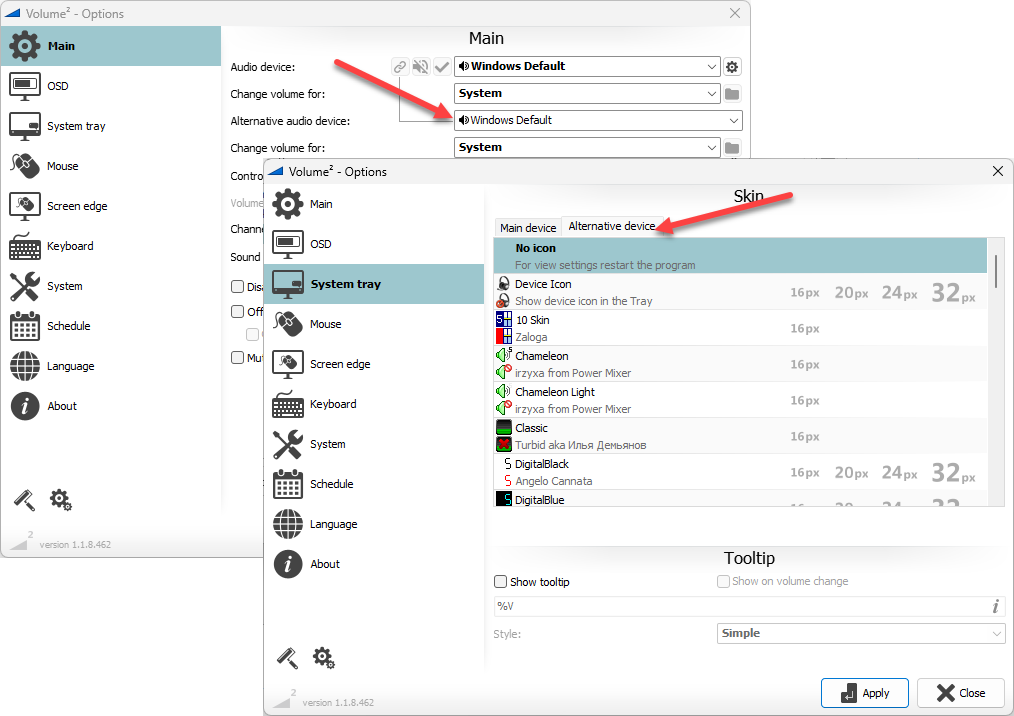Screen dimensions: 1014x716
Task: Click the muted speaker icon near Audio device
Action: click(421, 67)
